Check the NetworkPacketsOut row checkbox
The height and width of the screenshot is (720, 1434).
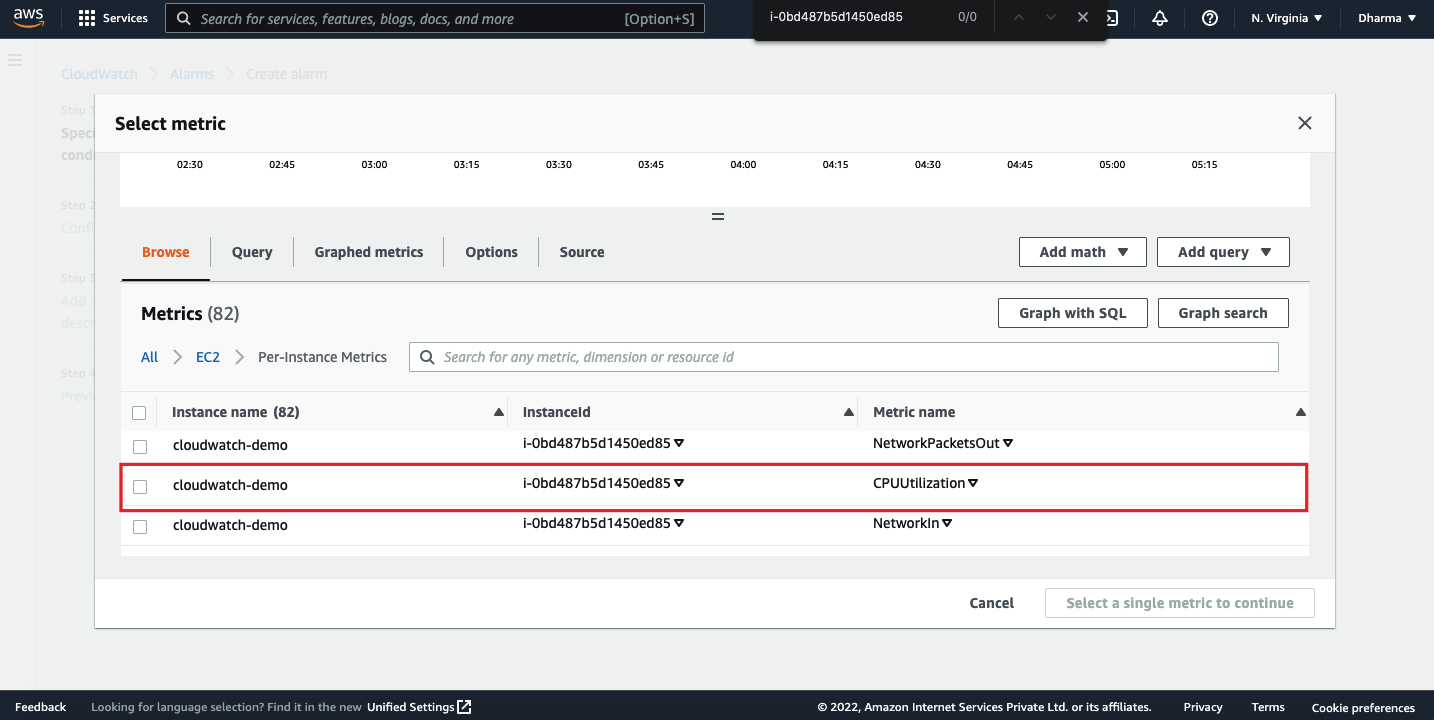tap(140, 446)
